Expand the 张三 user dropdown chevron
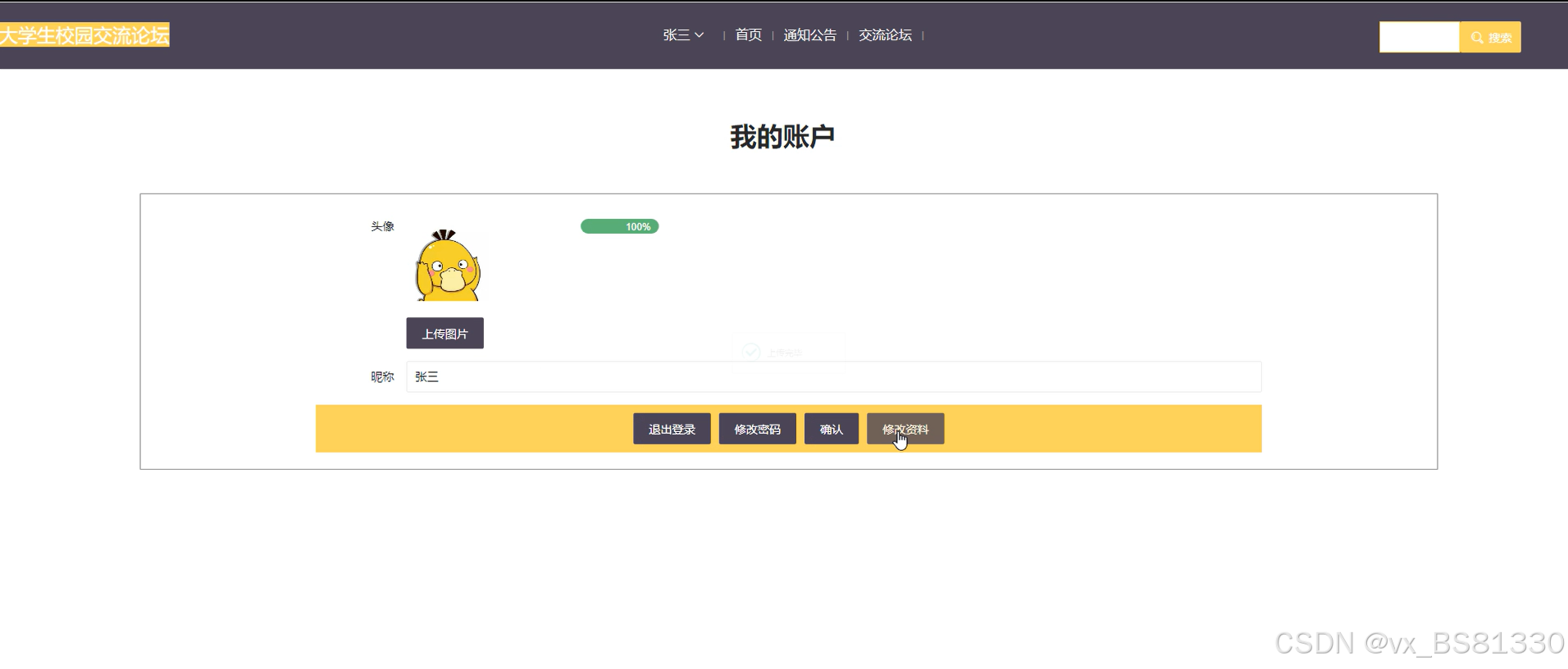 click(x=699, y=35)
